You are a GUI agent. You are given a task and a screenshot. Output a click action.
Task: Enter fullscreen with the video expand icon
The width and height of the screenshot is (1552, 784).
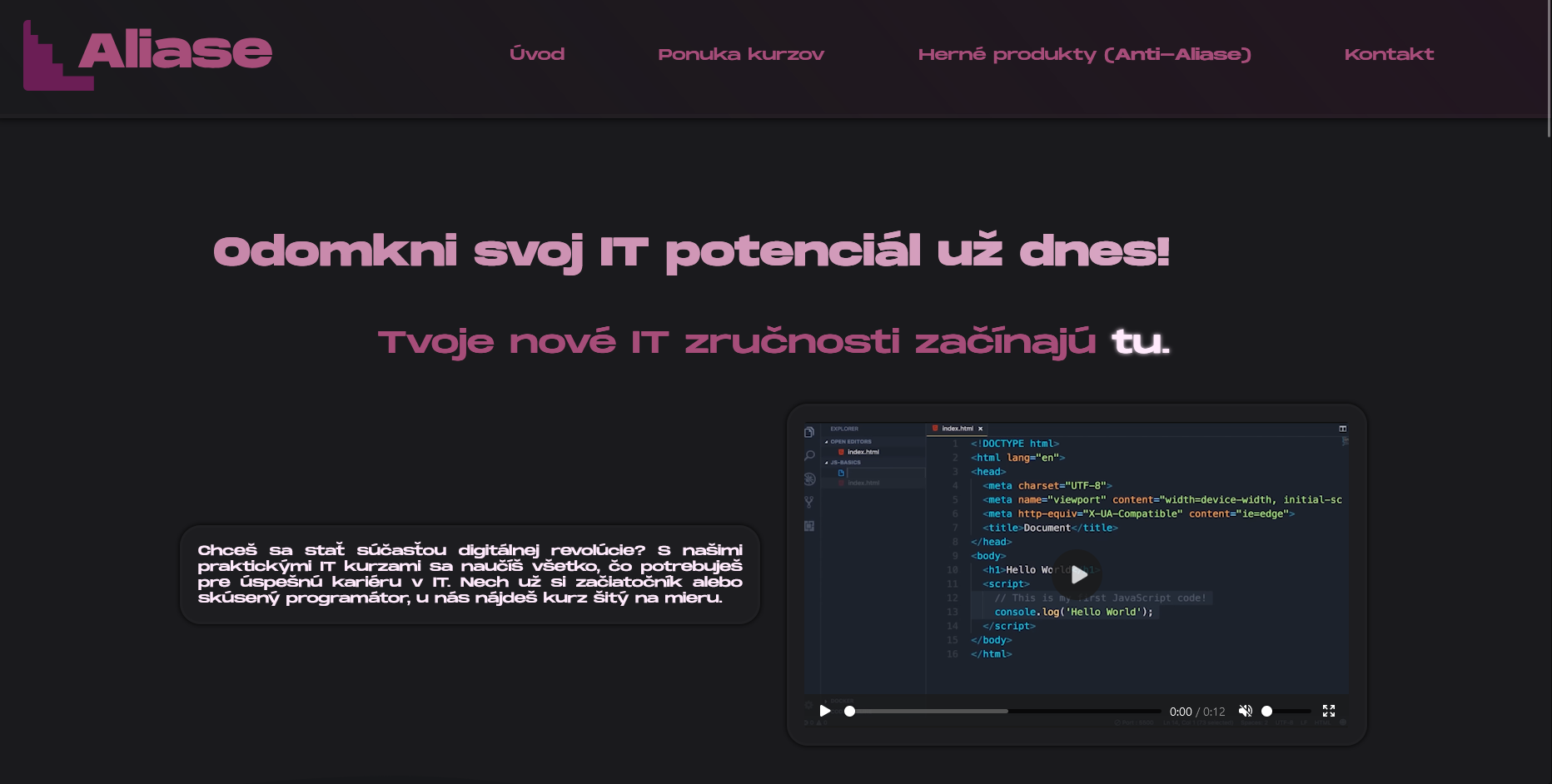point(1329,711)
